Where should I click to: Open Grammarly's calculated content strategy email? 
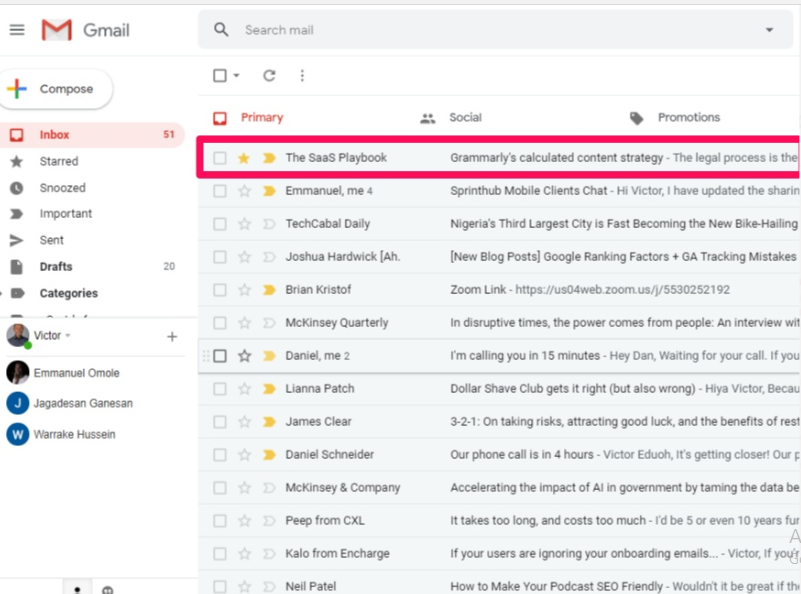pos(499,158)
